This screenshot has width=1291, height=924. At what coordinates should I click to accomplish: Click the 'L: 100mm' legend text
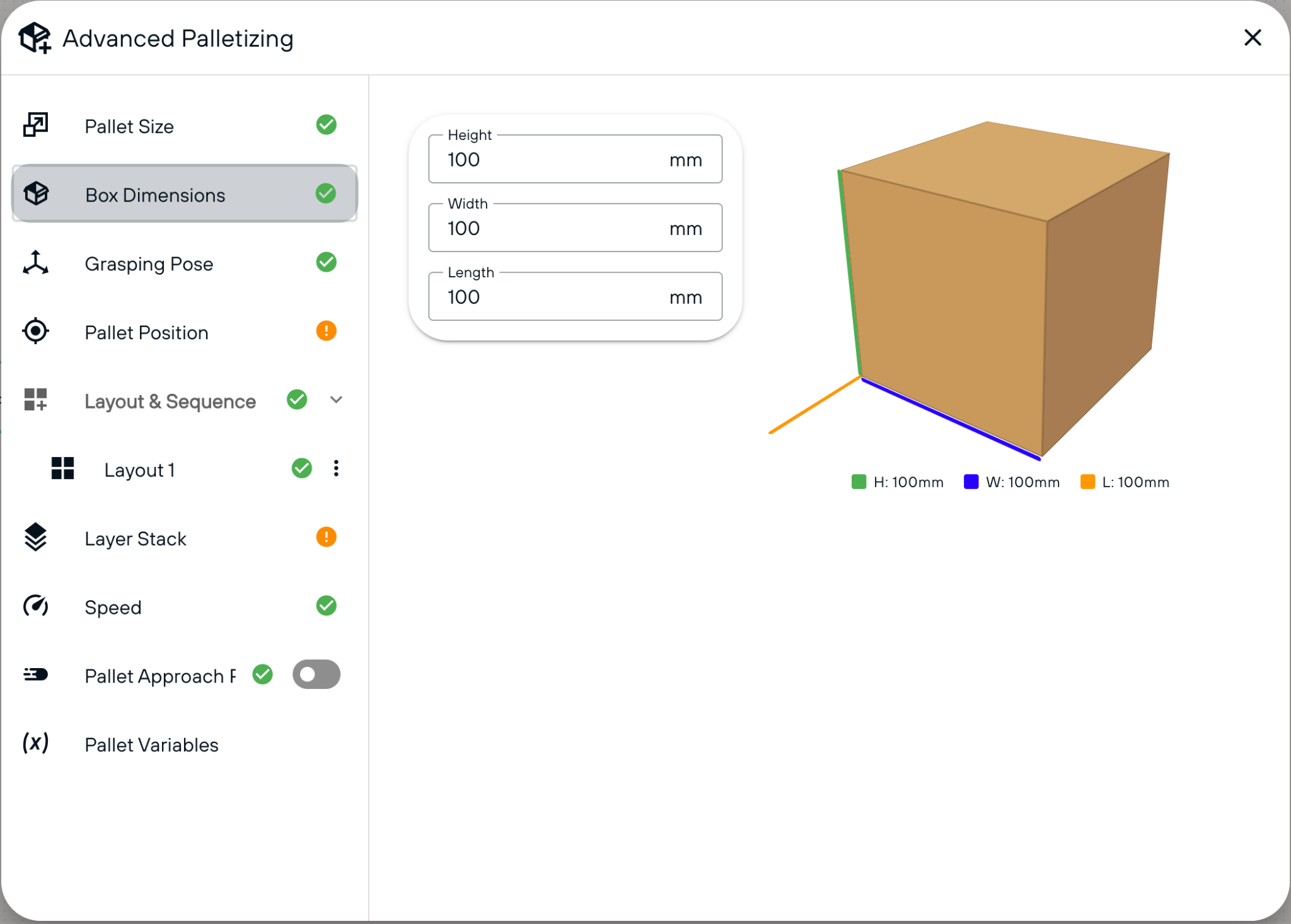(1135, 482)
